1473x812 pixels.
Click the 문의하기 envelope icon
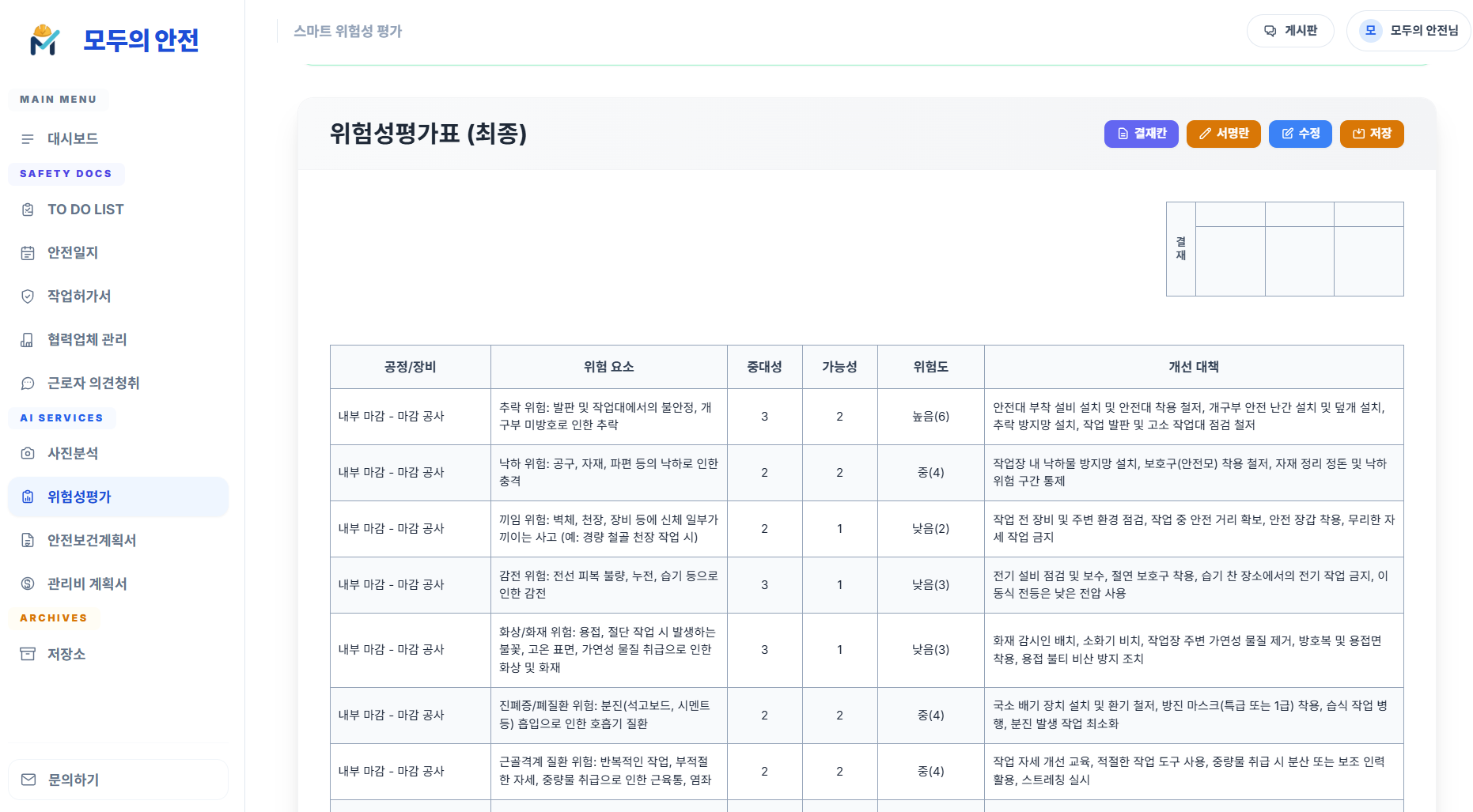28,780
